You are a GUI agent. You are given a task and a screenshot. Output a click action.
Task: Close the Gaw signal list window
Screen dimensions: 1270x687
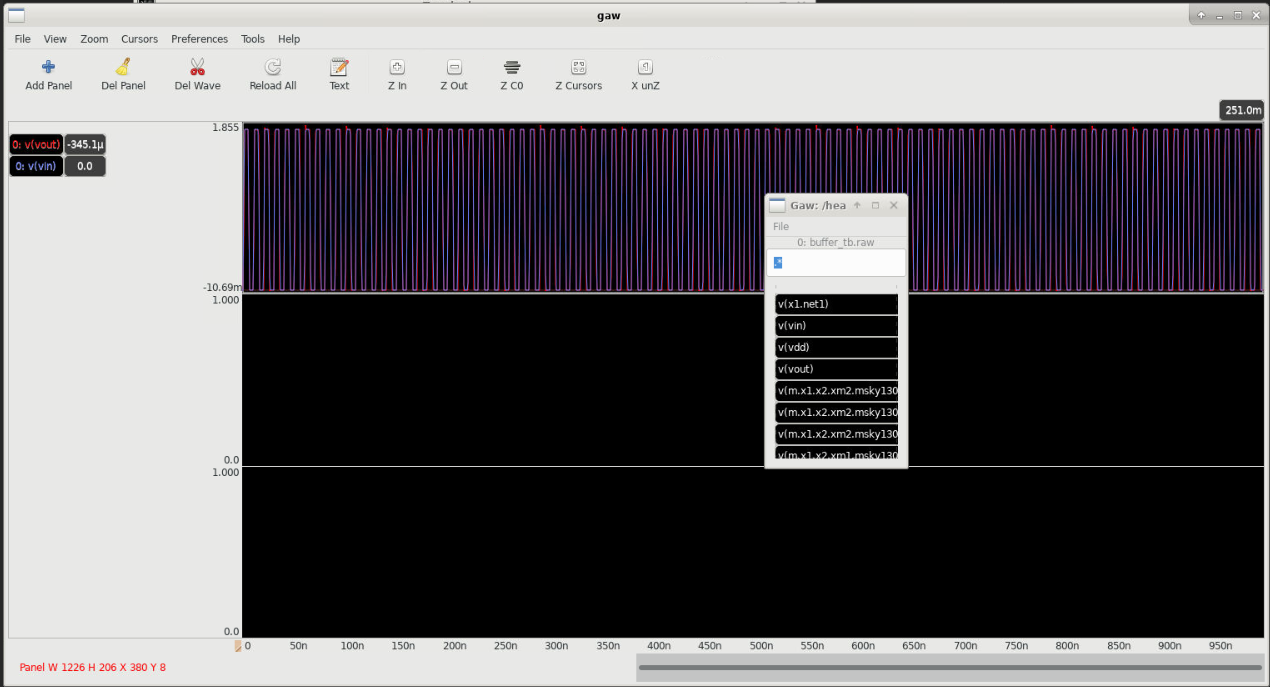click(894, 205)
